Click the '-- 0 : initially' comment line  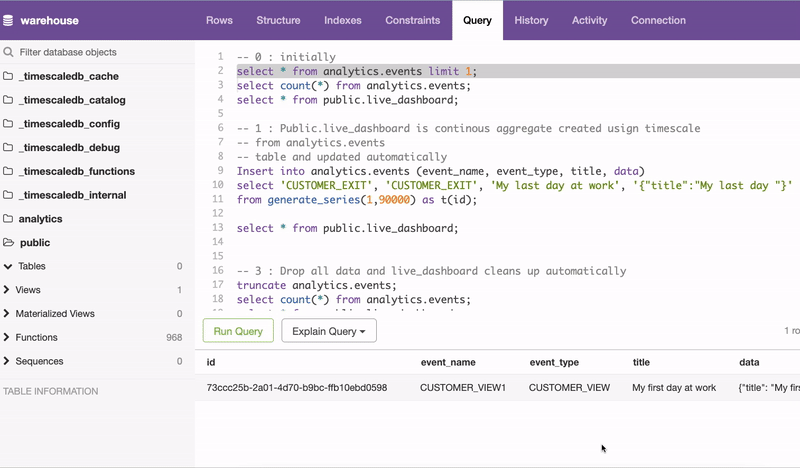(x=286, y=57)
